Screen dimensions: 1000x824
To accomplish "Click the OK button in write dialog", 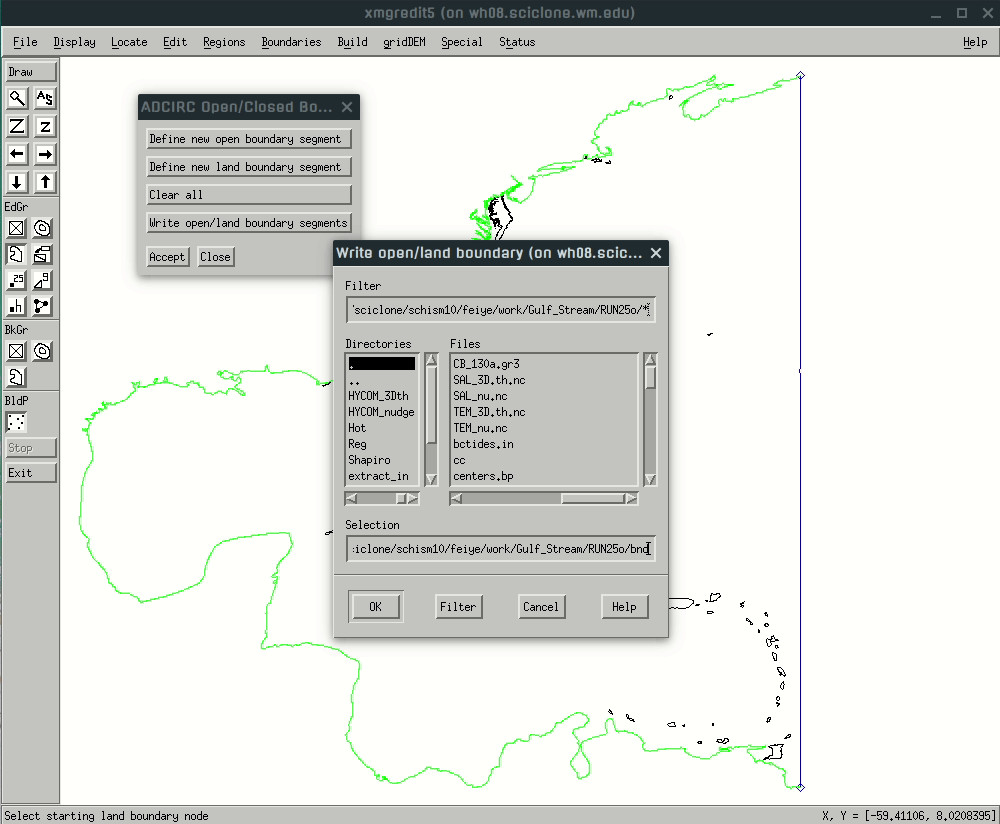I will 375,606.
